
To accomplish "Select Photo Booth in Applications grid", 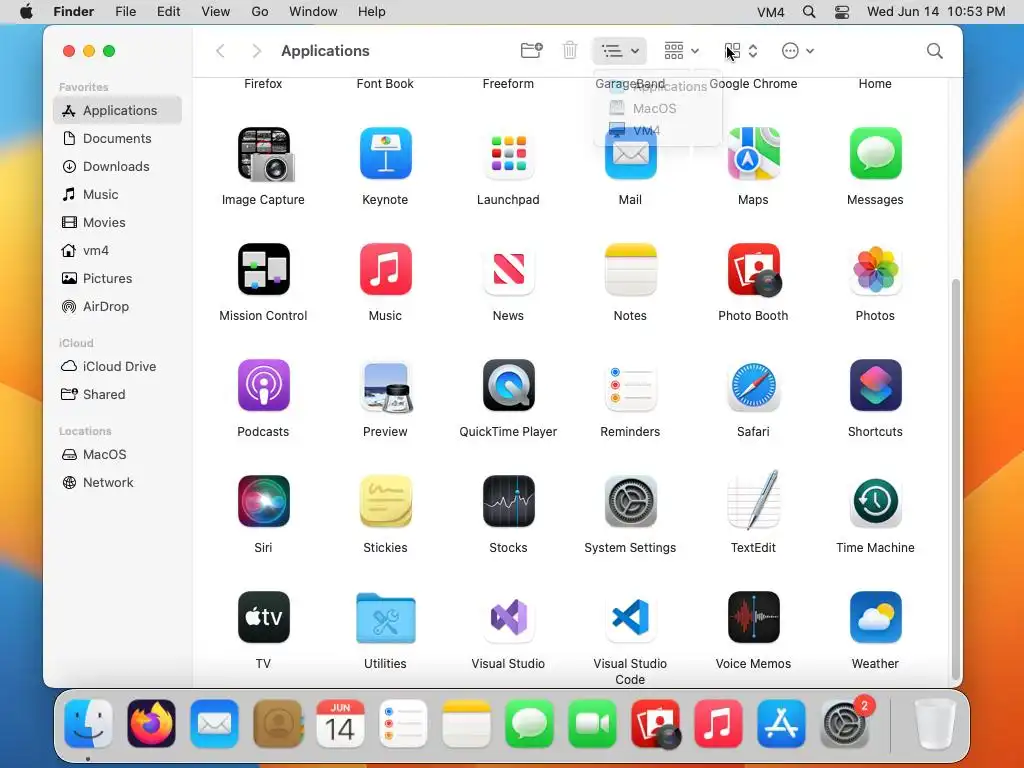I will coord(754,270).
